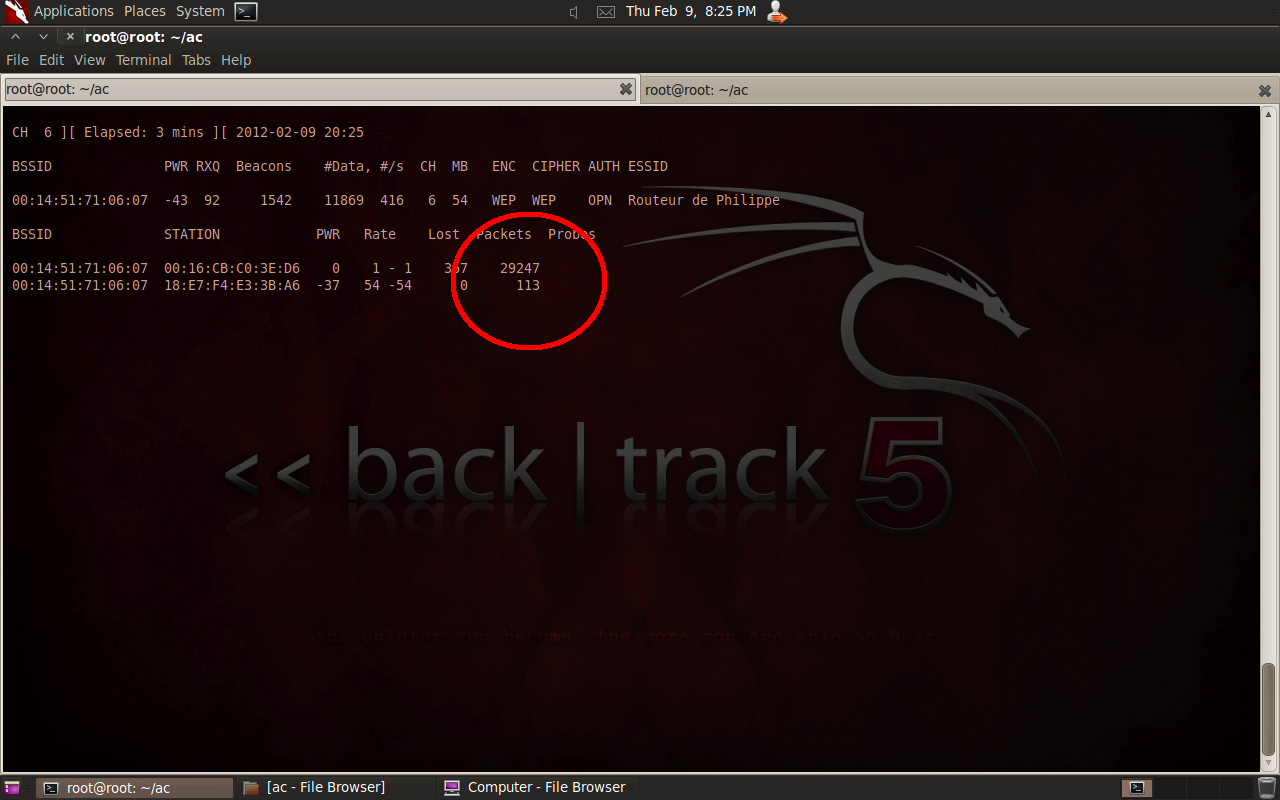Open the Edit menu
The width and height of the screenshot is (1280, 800).
51,60
